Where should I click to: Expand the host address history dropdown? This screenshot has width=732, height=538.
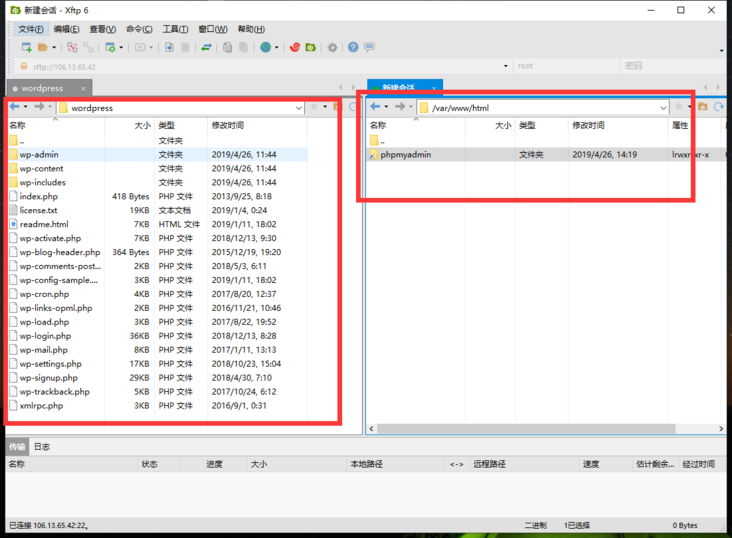(506, 66)
